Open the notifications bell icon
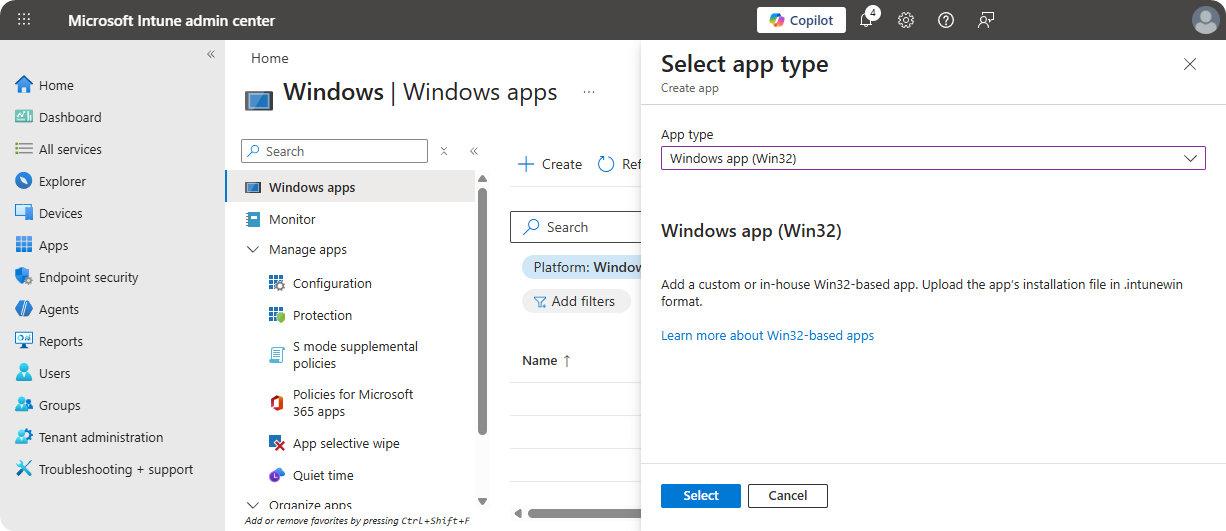 pos(866,20)
